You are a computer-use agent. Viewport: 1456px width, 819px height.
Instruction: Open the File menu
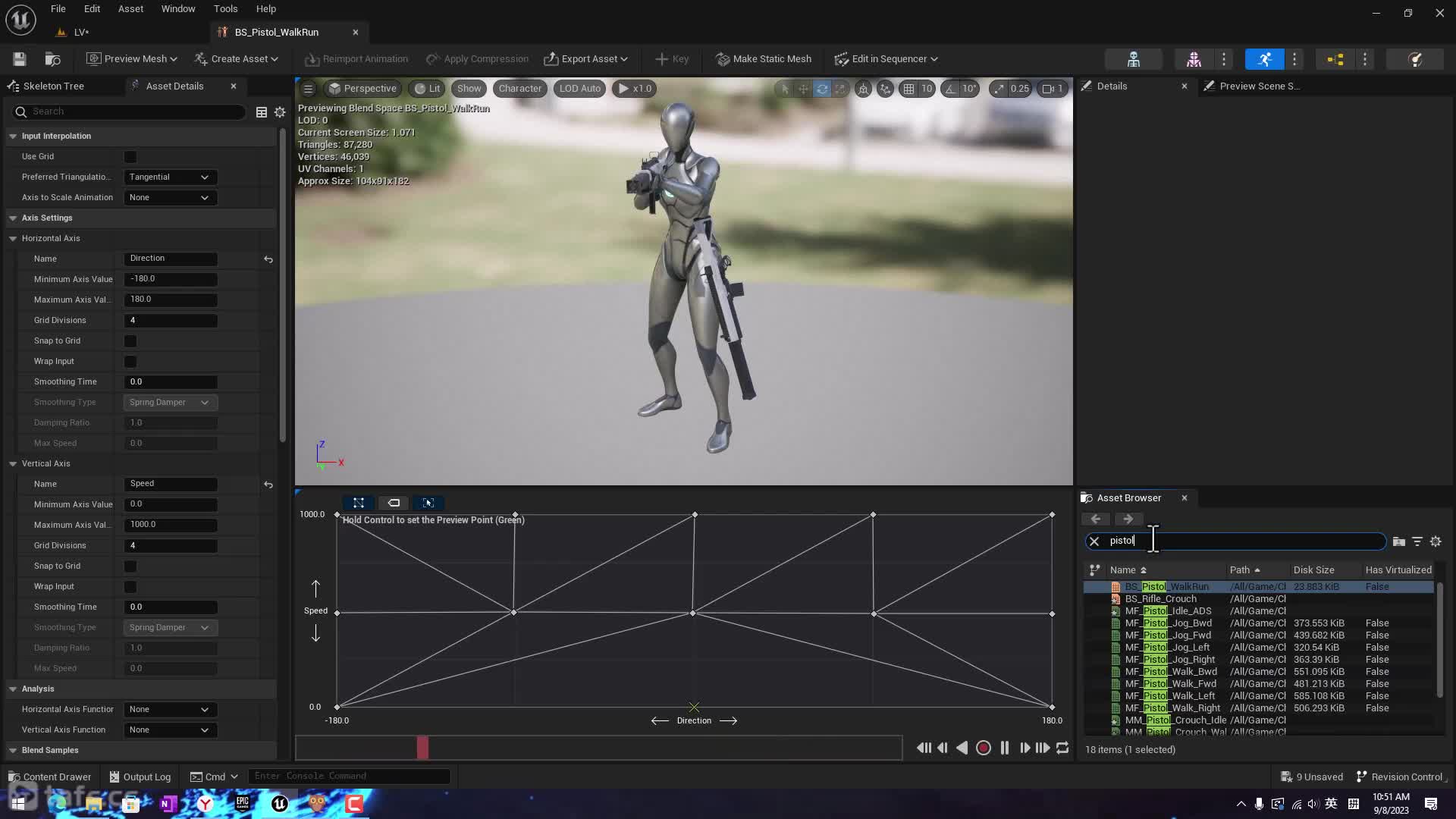tap(58, 9)
